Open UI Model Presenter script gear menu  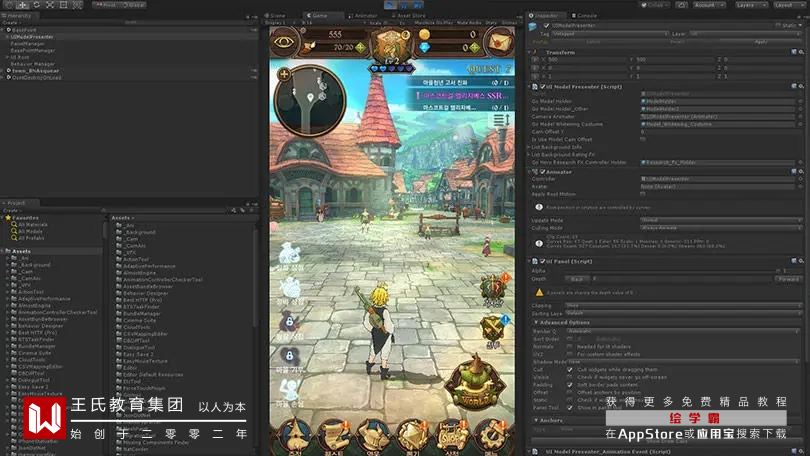(x=801, y=86)
